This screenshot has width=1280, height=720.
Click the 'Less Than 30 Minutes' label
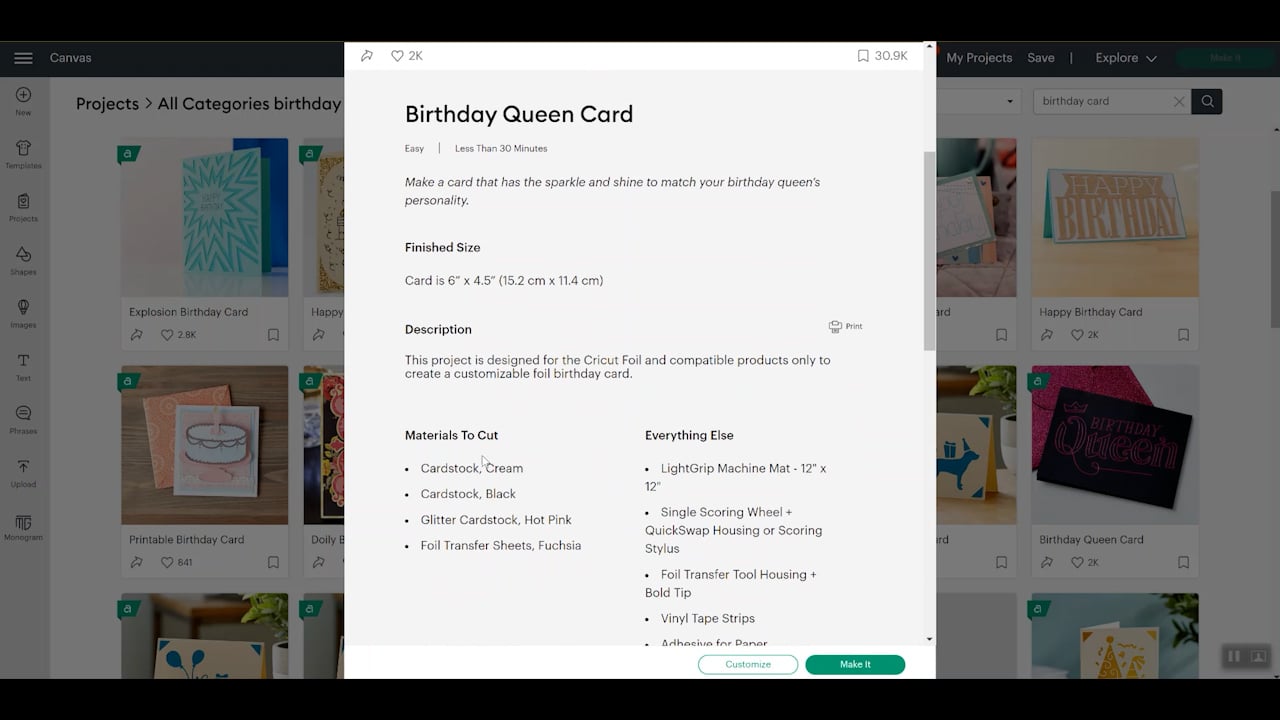[501, 148]
